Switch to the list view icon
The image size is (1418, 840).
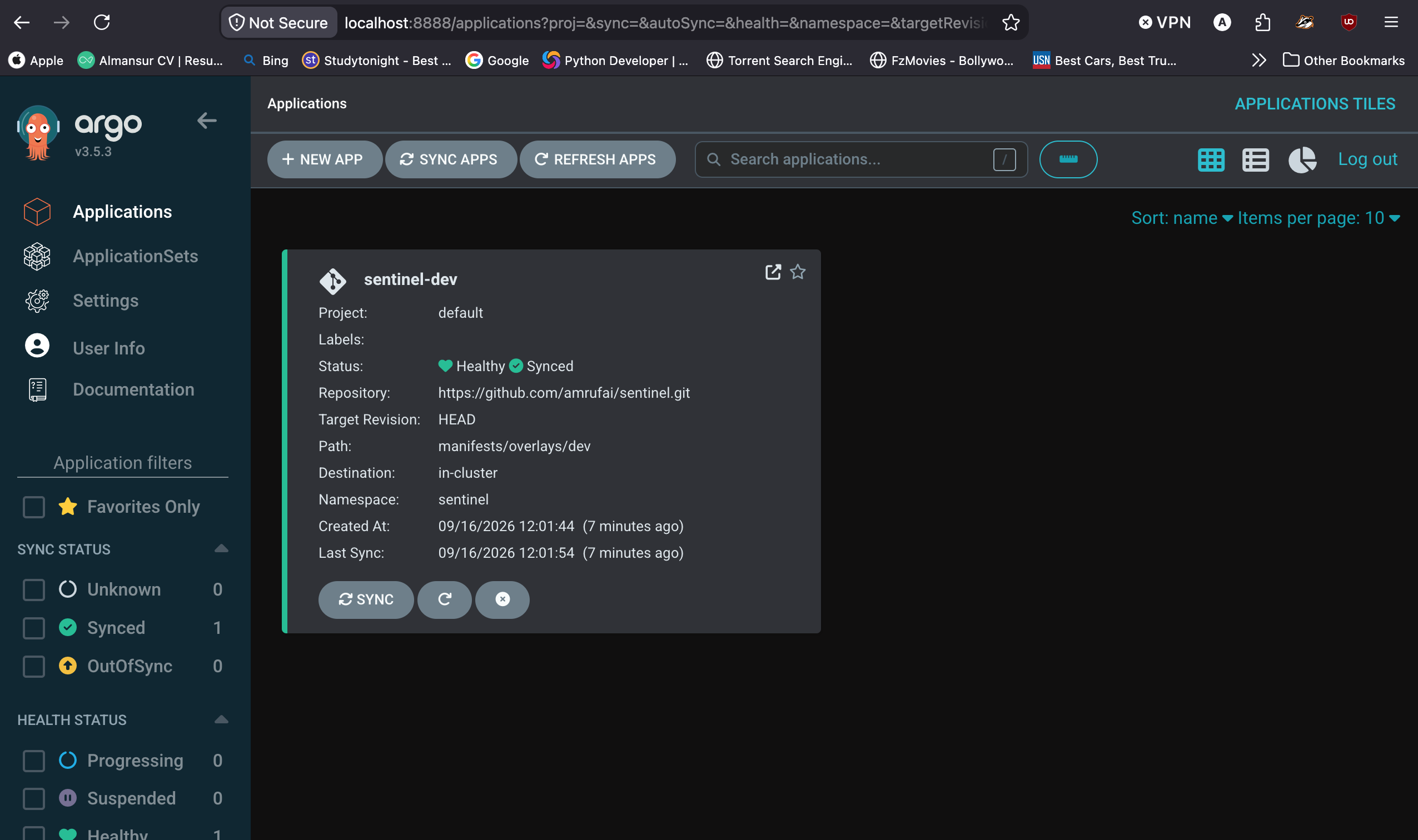tap(1255, 160)
